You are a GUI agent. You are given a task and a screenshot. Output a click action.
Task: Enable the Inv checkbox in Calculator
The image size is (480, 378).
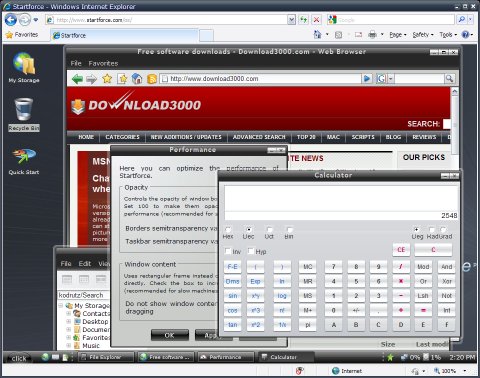(x=228, y=251)
